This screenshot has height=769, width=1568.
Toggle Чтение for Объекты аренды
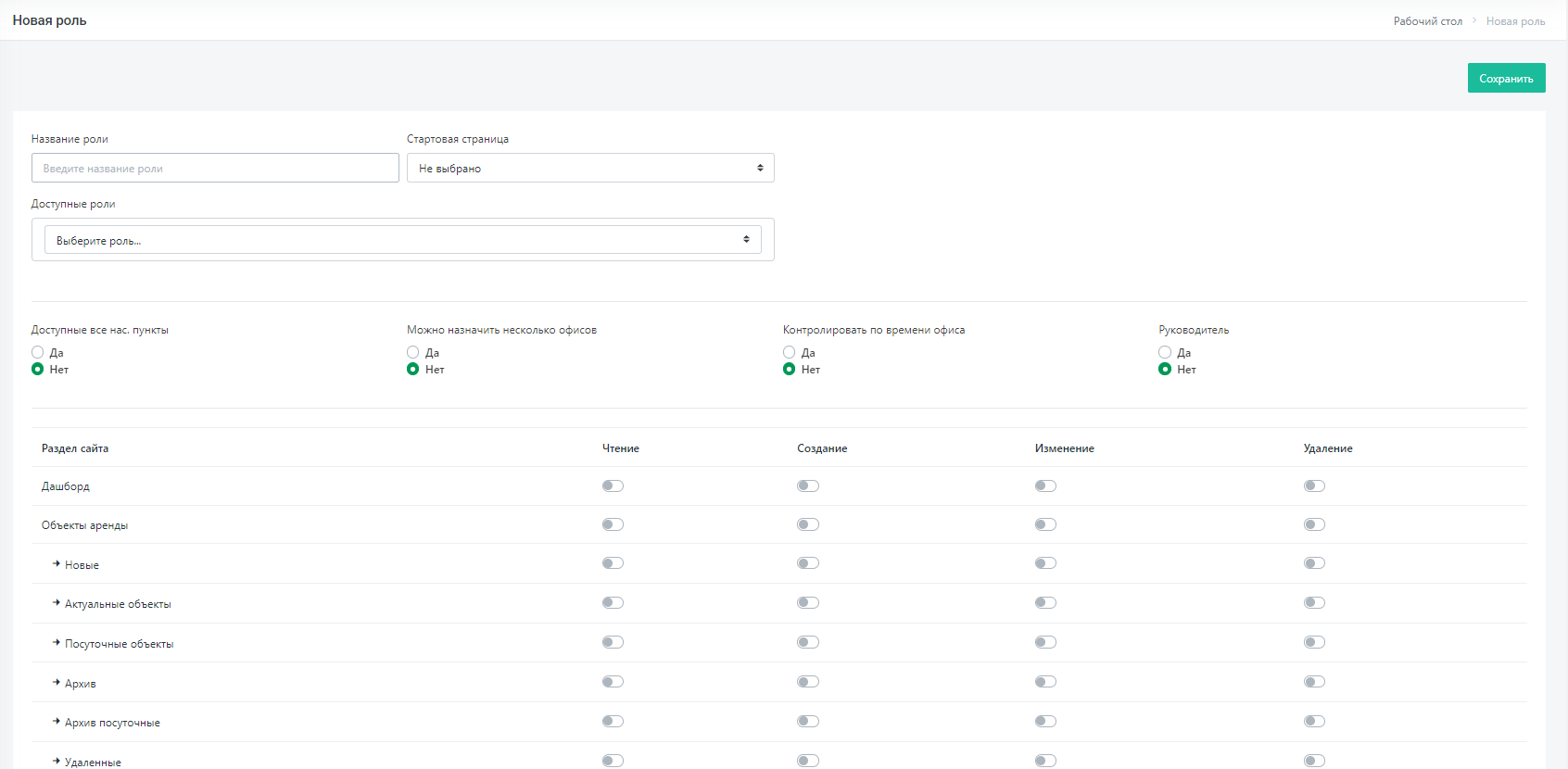tap(613, 524)
